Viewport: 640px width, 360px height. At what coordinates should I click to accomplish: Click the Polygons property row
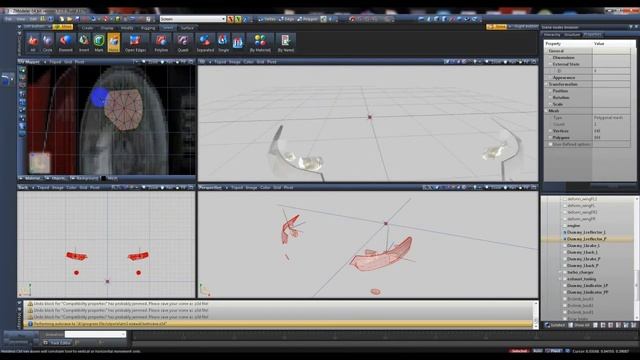click(587, 138)
